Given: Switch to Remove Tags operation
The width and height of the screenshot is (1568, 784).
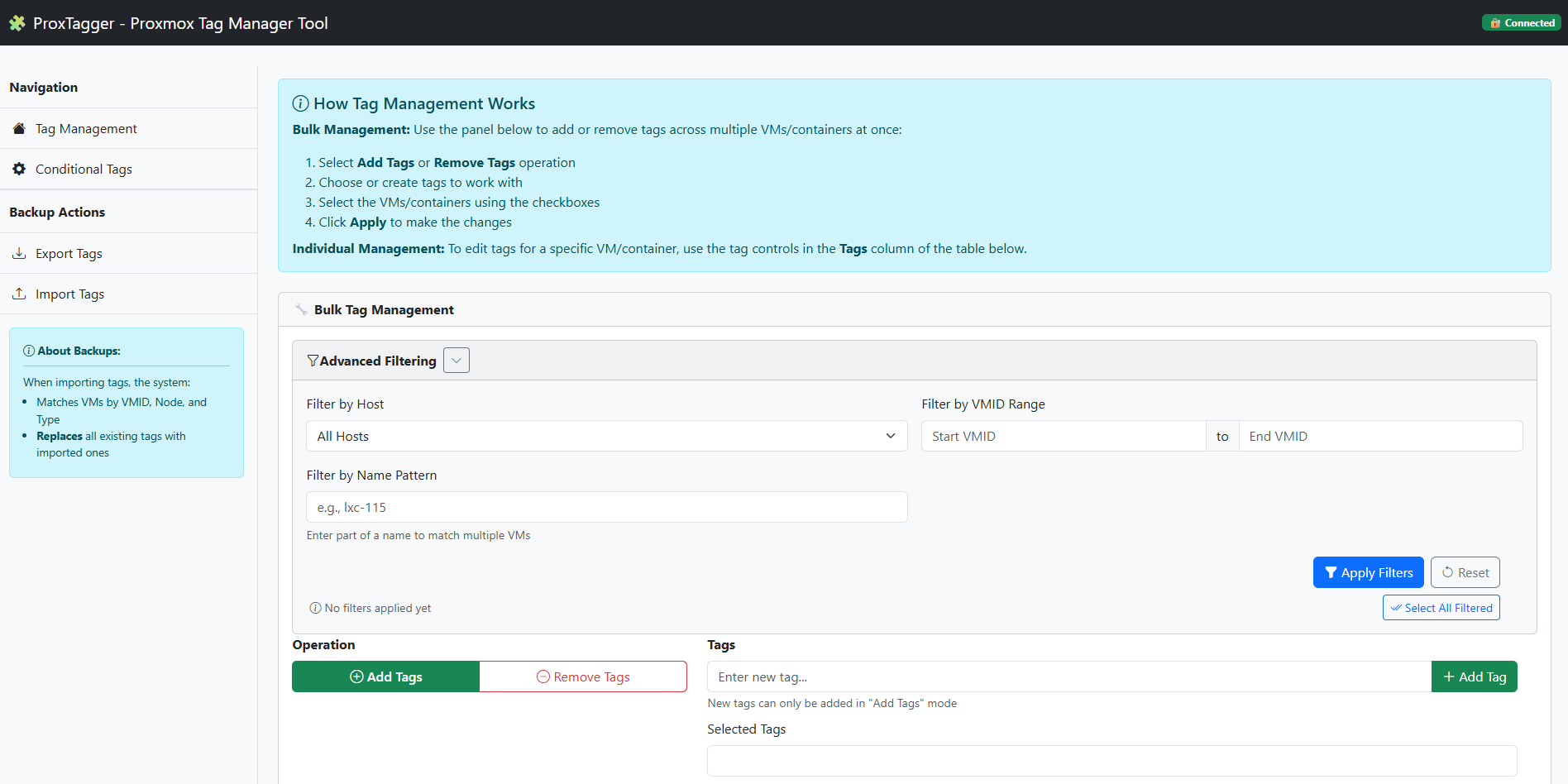Looking at the screenshot, I should coord(583,676).
